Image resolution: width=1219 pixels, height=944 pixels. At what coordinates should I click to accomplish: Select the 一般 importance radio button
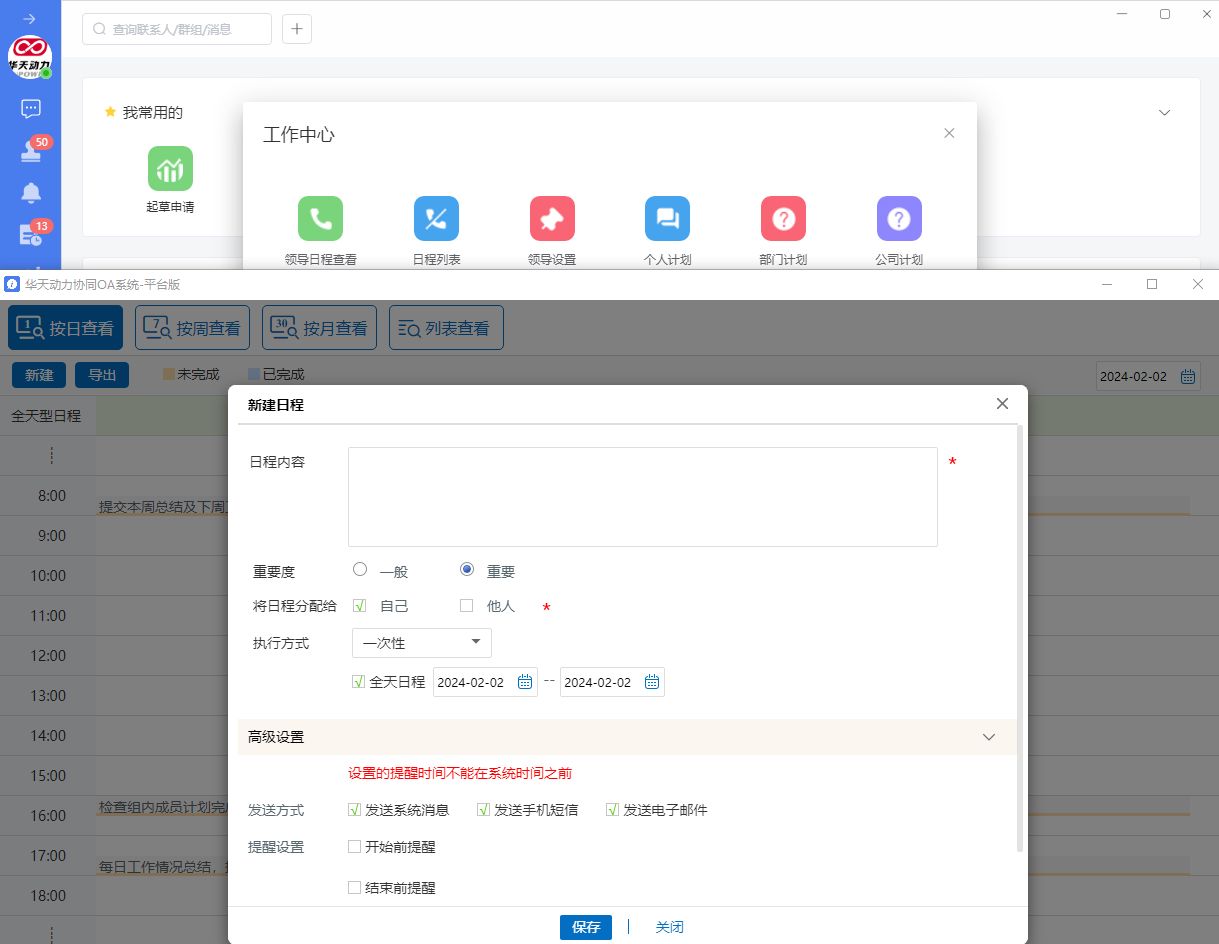pos(360,570)
